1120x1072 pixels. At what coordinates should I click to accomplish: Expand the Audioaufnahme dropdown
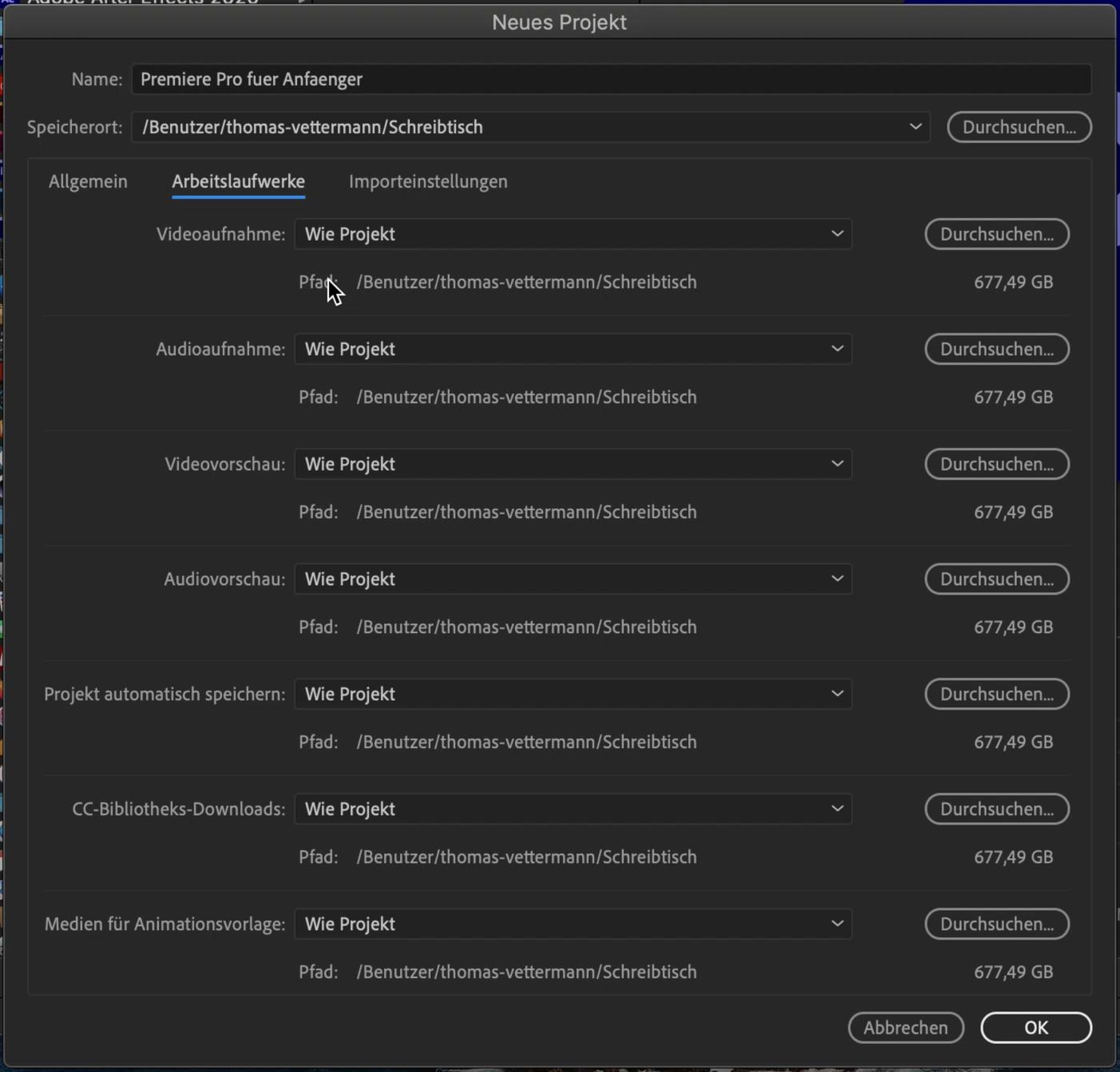pos(572,349)
